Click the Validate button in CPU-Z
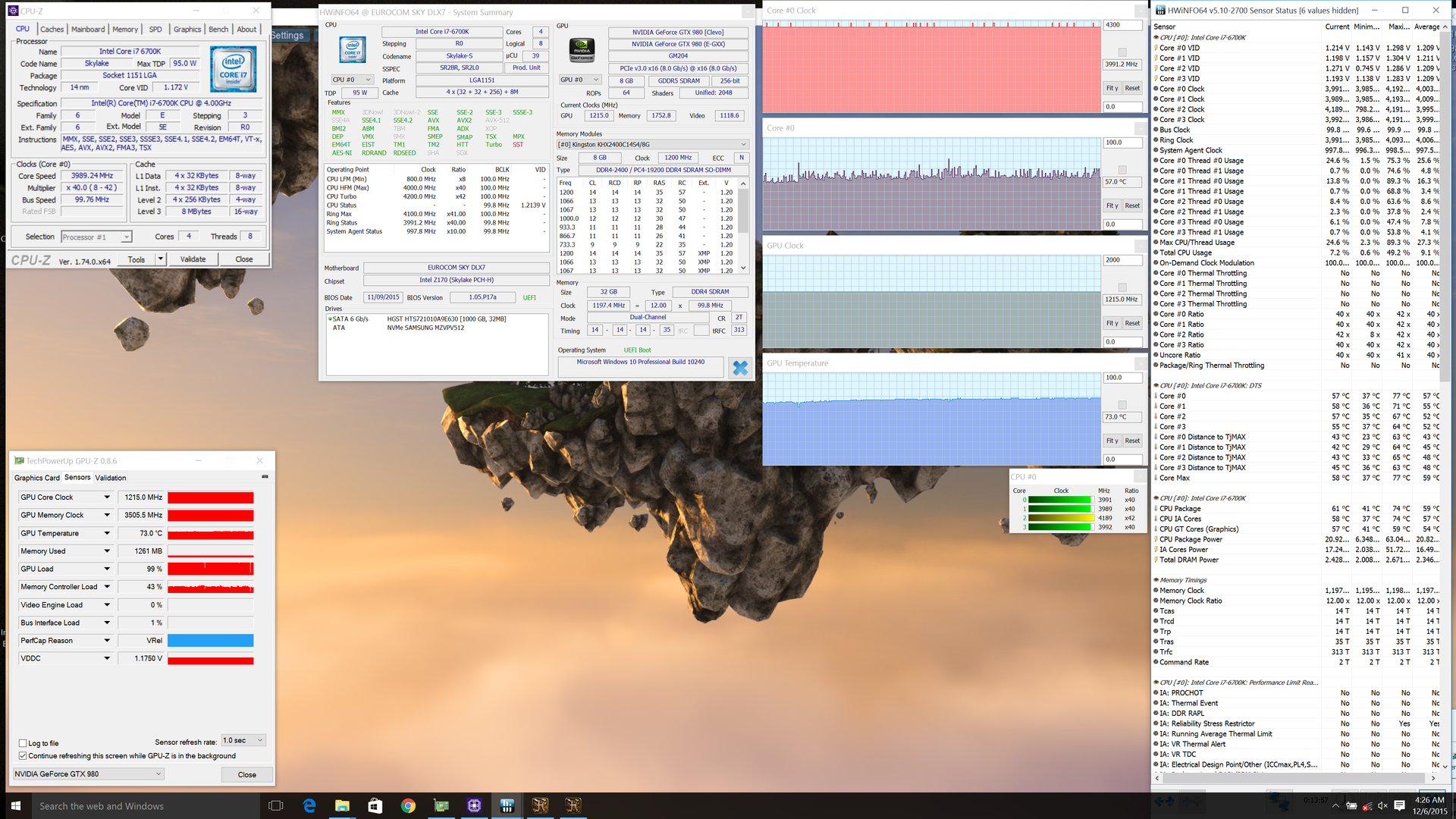The height and width of the screenshot is (819, 1456). click(193, 259)
